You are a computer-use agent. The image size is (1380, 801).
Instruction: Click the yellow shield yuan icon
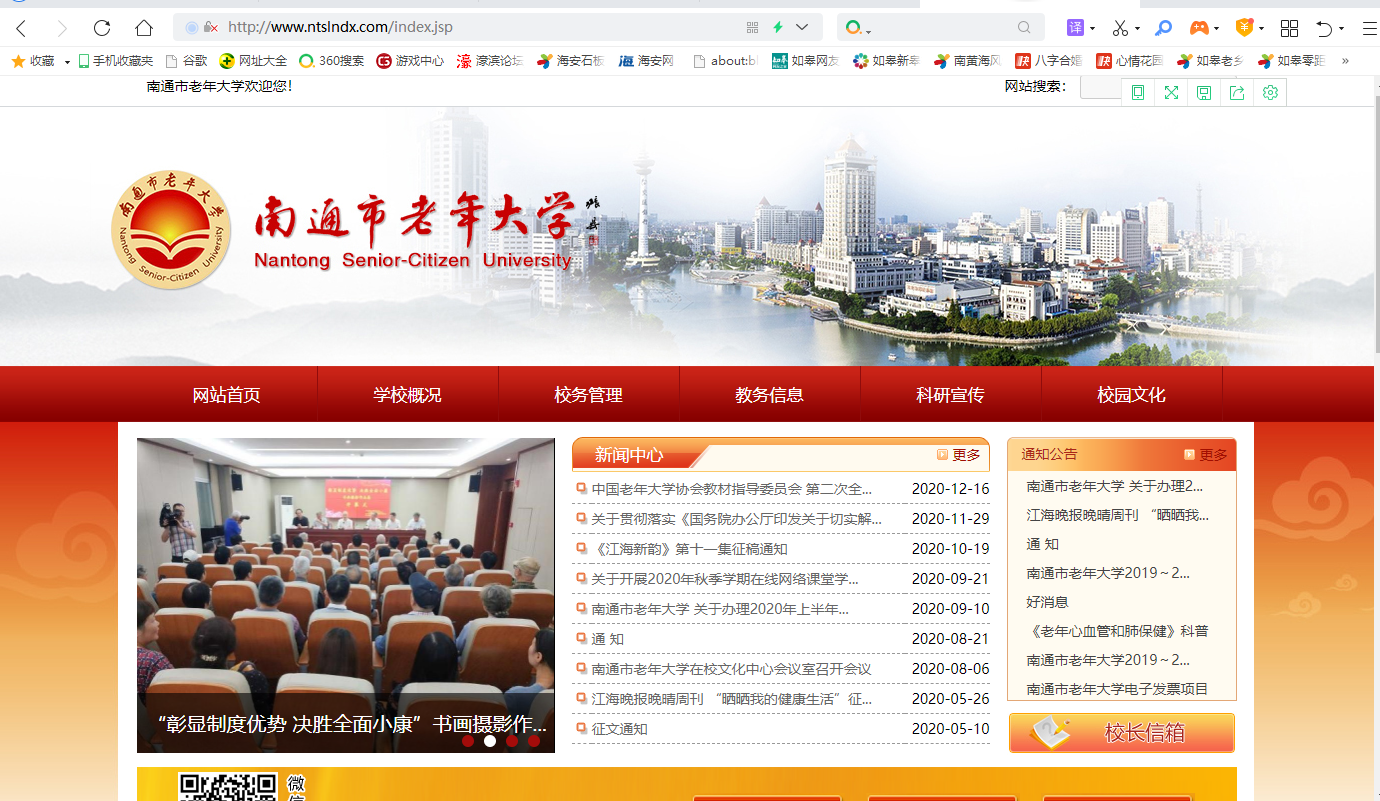1245,27
